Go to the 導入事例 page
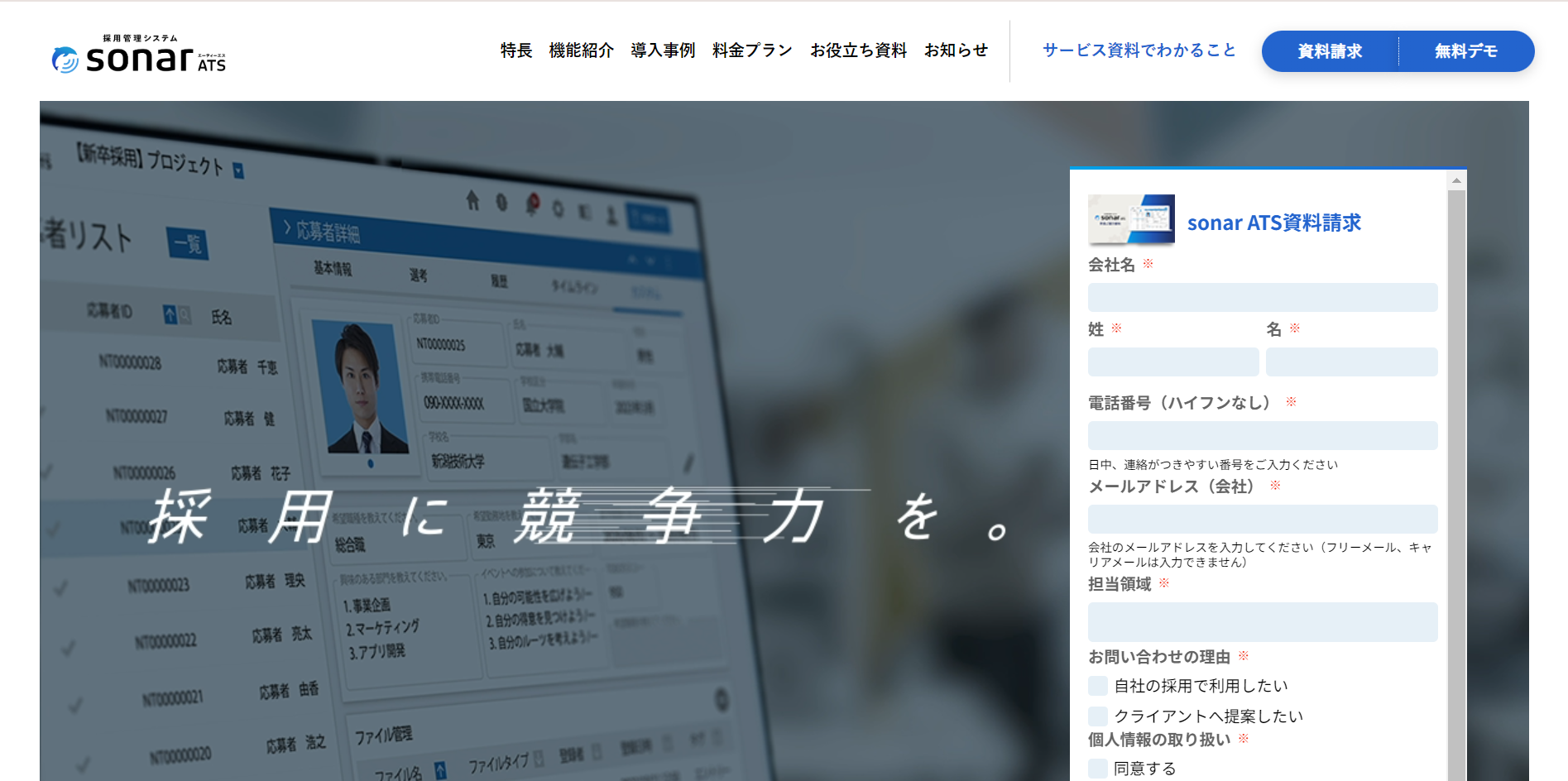 tap(662, 50)
